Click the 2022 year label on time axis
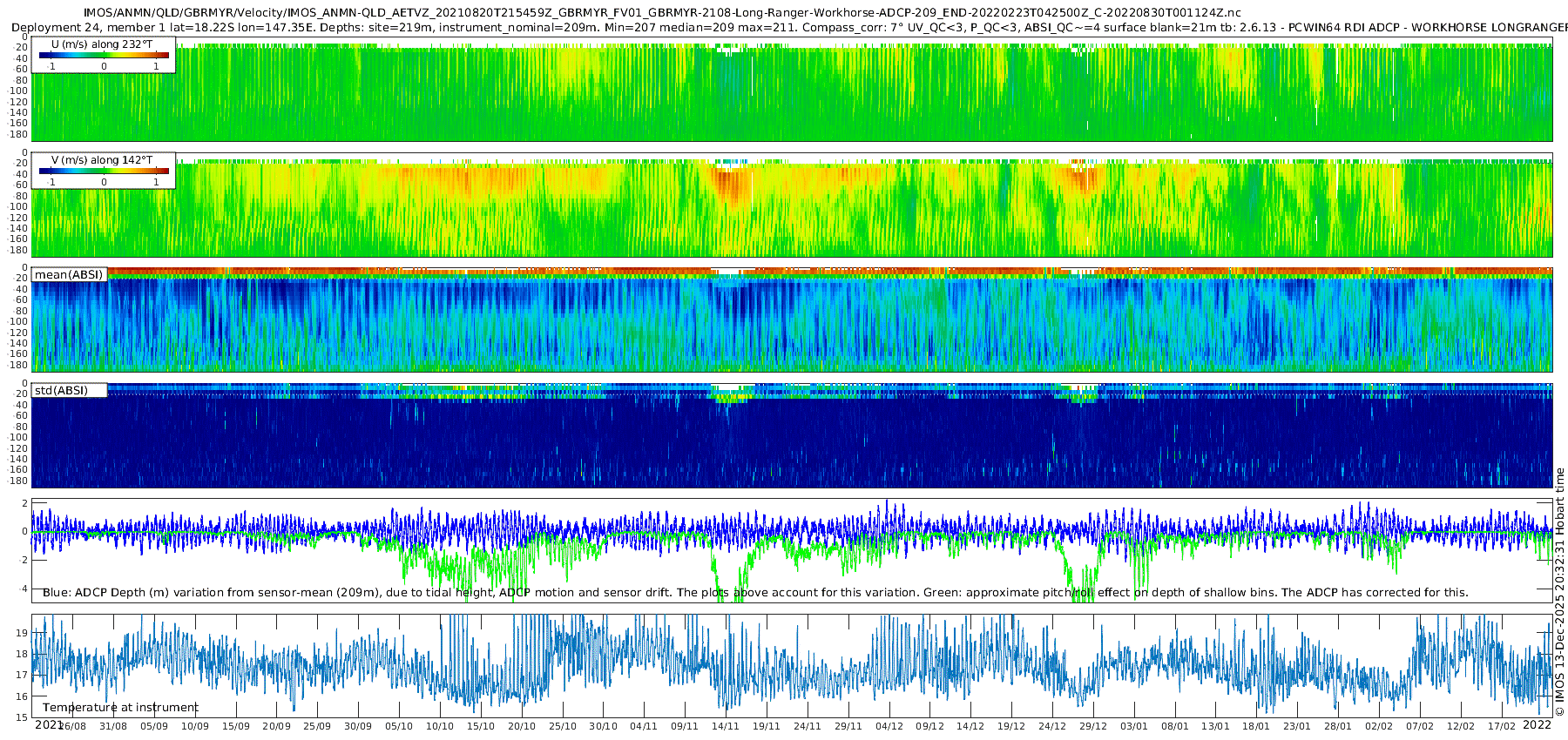The width and height of the screenshot is (1568, 740). [x=1537, y=725]
